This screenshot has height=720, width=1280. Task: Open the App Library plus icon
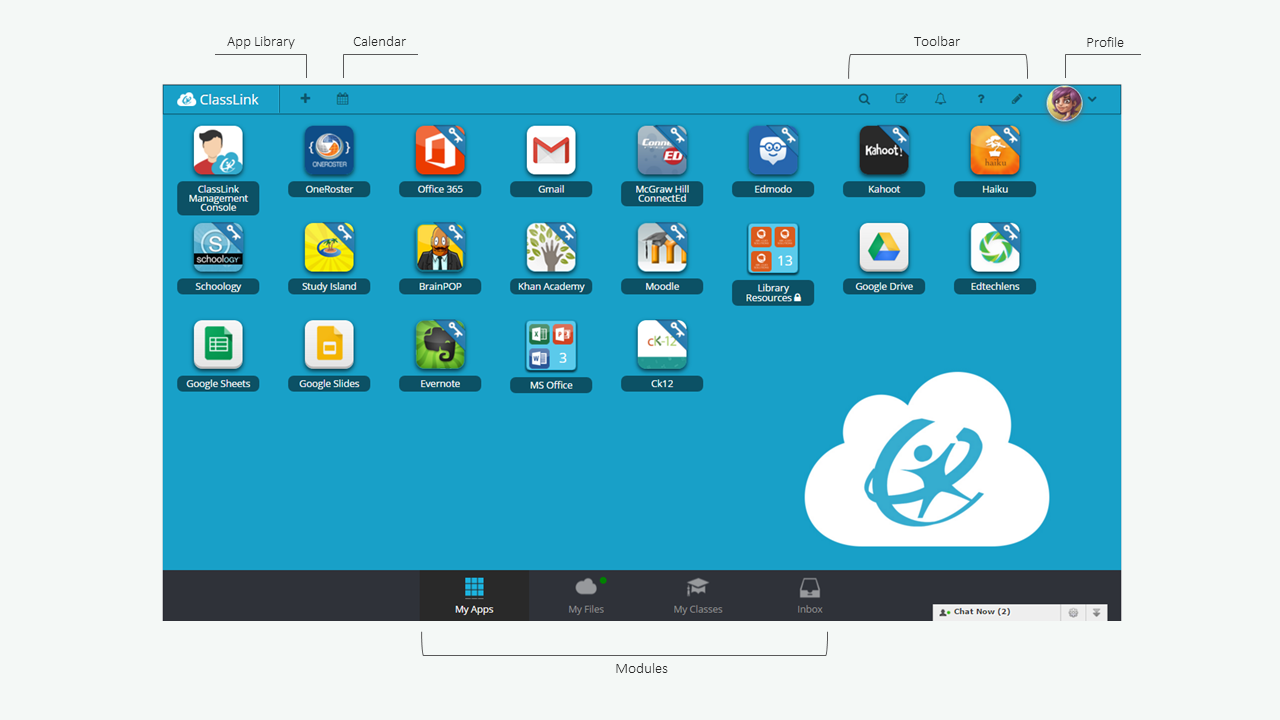click(x=305, y=99)
